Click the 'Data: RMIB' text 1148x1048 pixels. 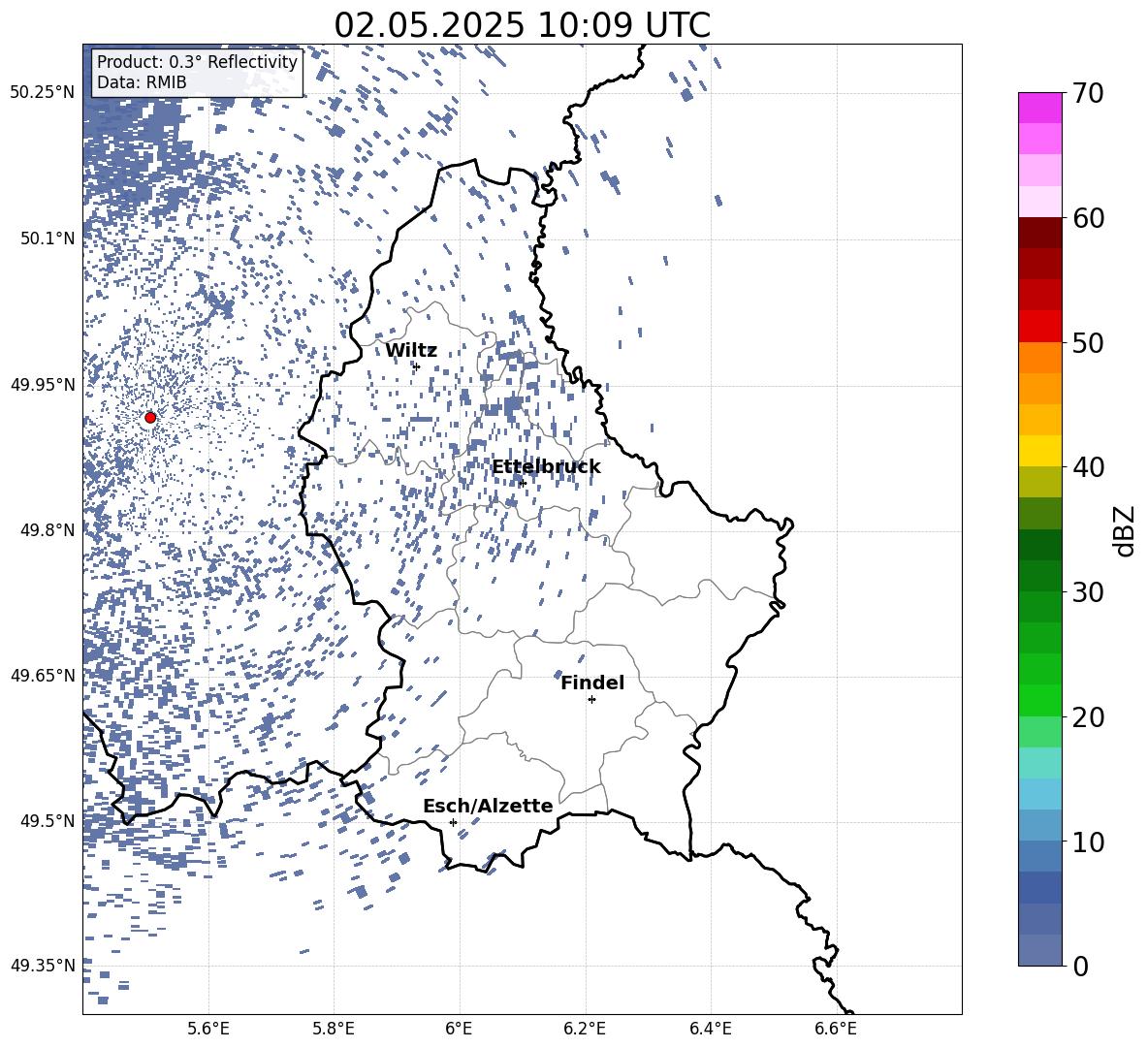tap(142, 82)
